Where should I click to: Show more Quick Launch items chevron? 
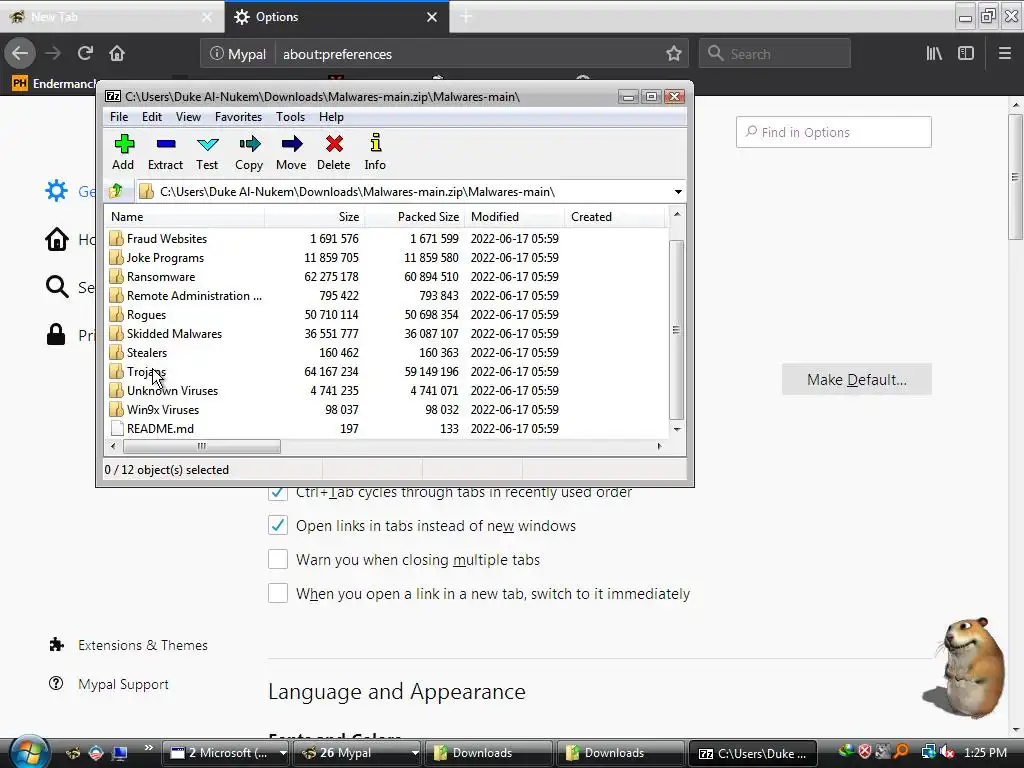[148, 748]
